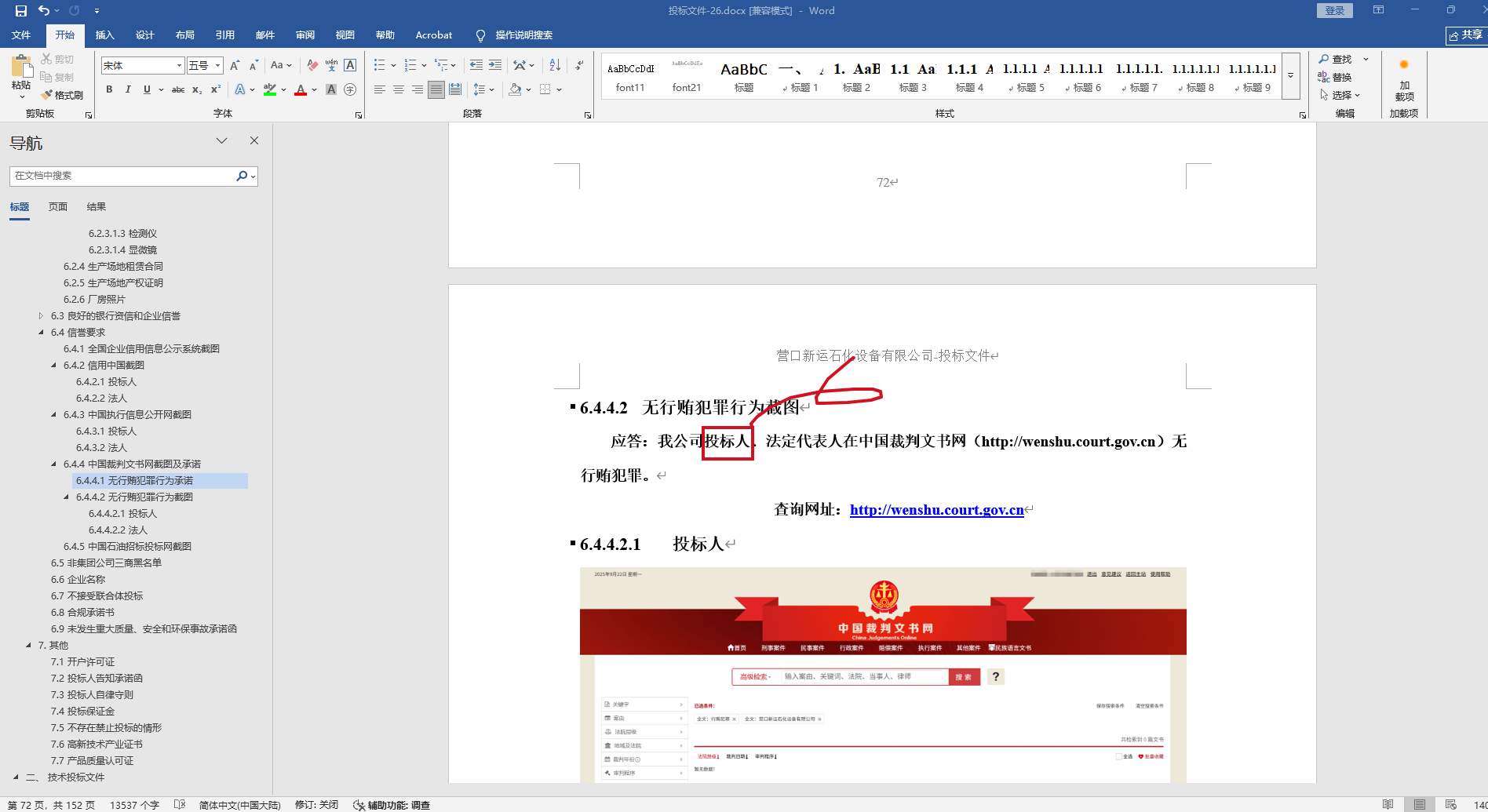Image resolution: width=1488 pixels, height=812 pixels.
Task: Toggle bold formatting
Action: coord(109,89)
